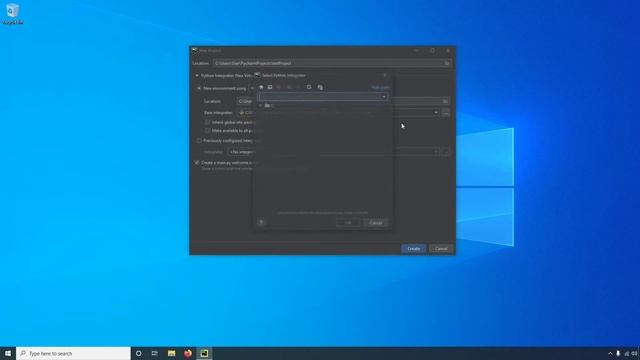Viewport: 640px width, 360px height.
Task: Open the path history dropdown arrow
Action: pos(384,97)
